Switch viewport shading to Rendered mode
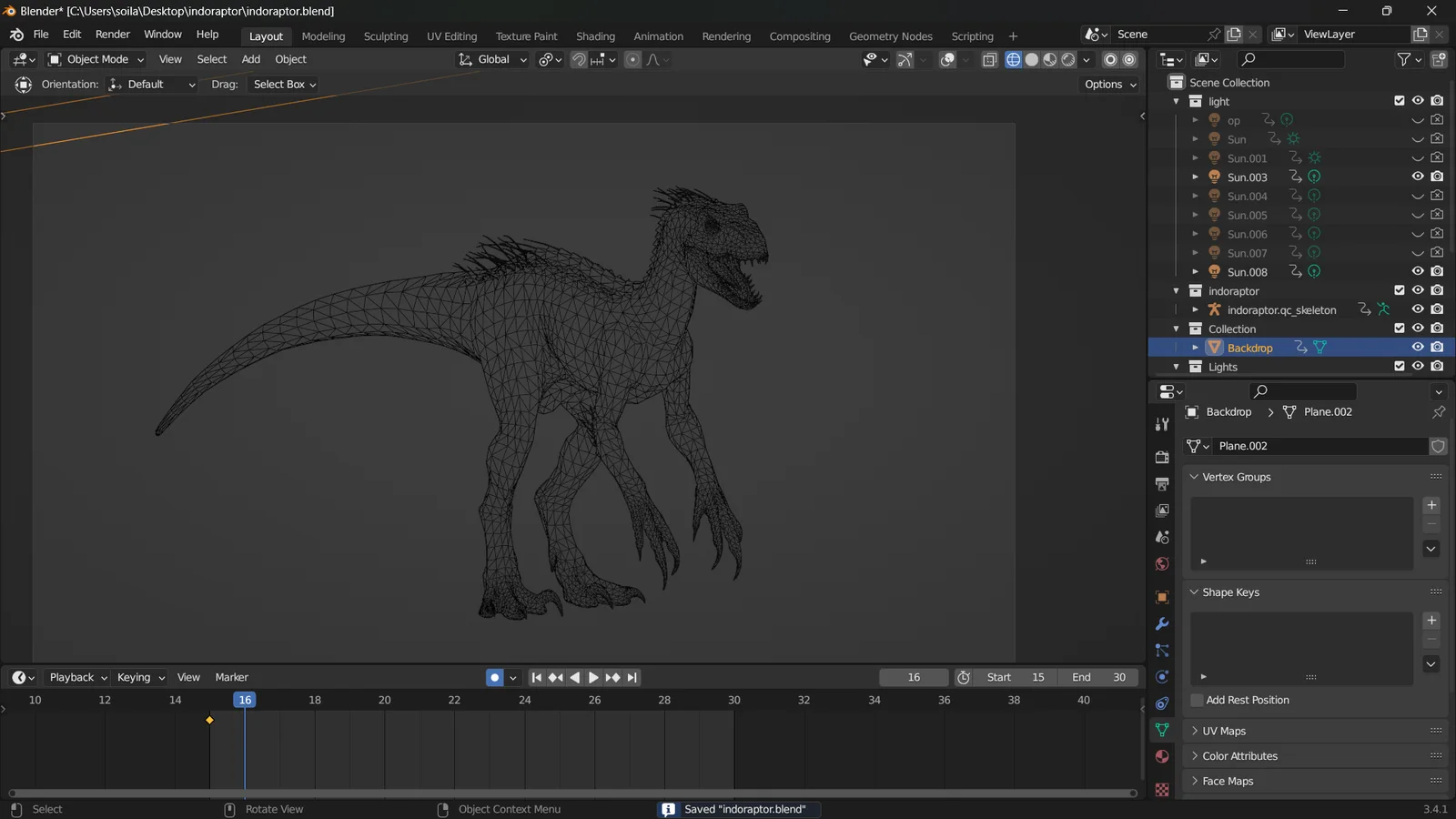The height and width of the screenshot is (819, 1456). point(1067,59)
